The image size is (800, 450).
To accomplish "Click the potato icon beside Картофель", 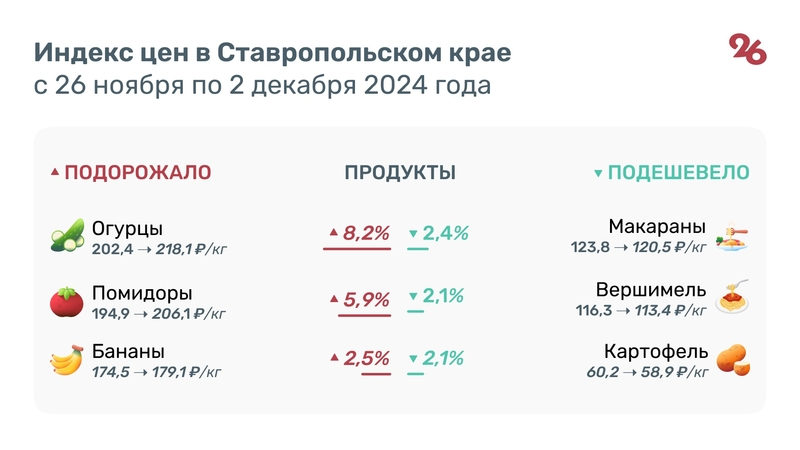I will point(733,360).
